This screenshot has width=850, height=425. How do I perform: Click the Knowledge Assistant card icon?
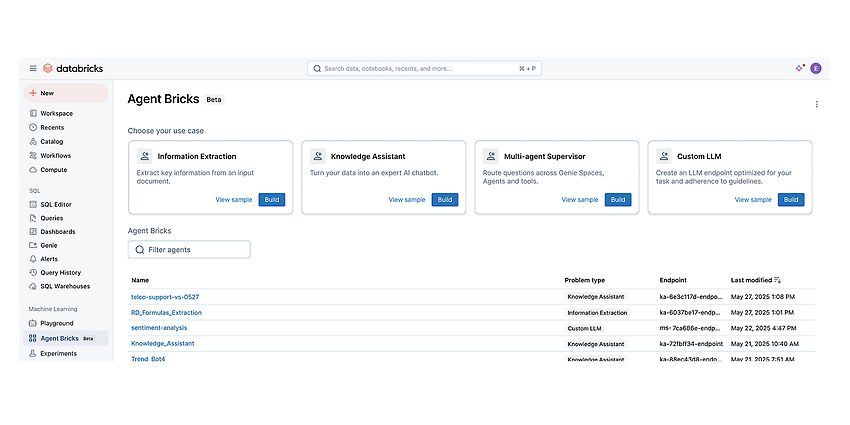[x=318, y=156]
